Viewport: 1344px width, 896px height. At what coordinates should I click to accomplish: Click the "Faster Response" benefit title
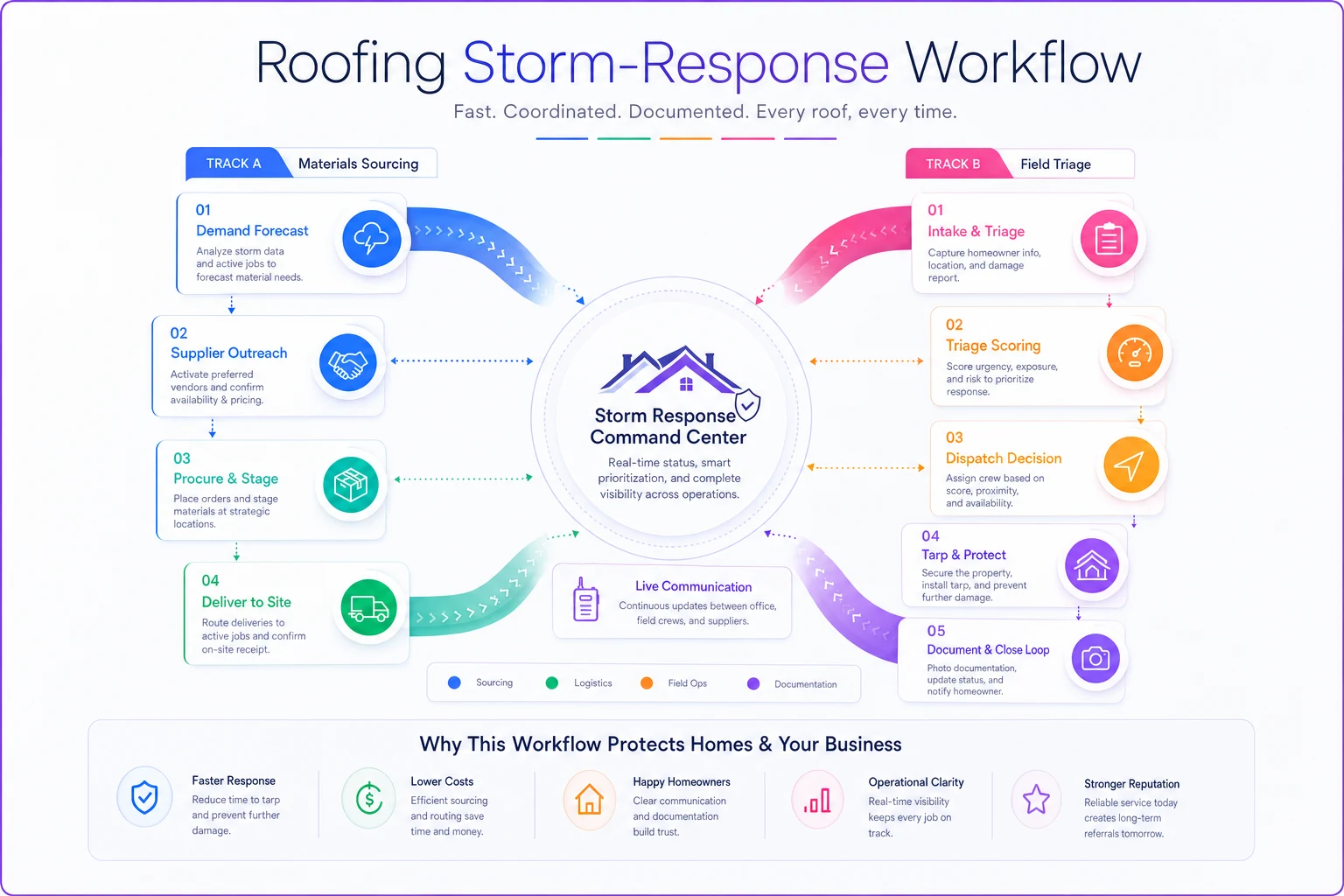coord(234,780)
